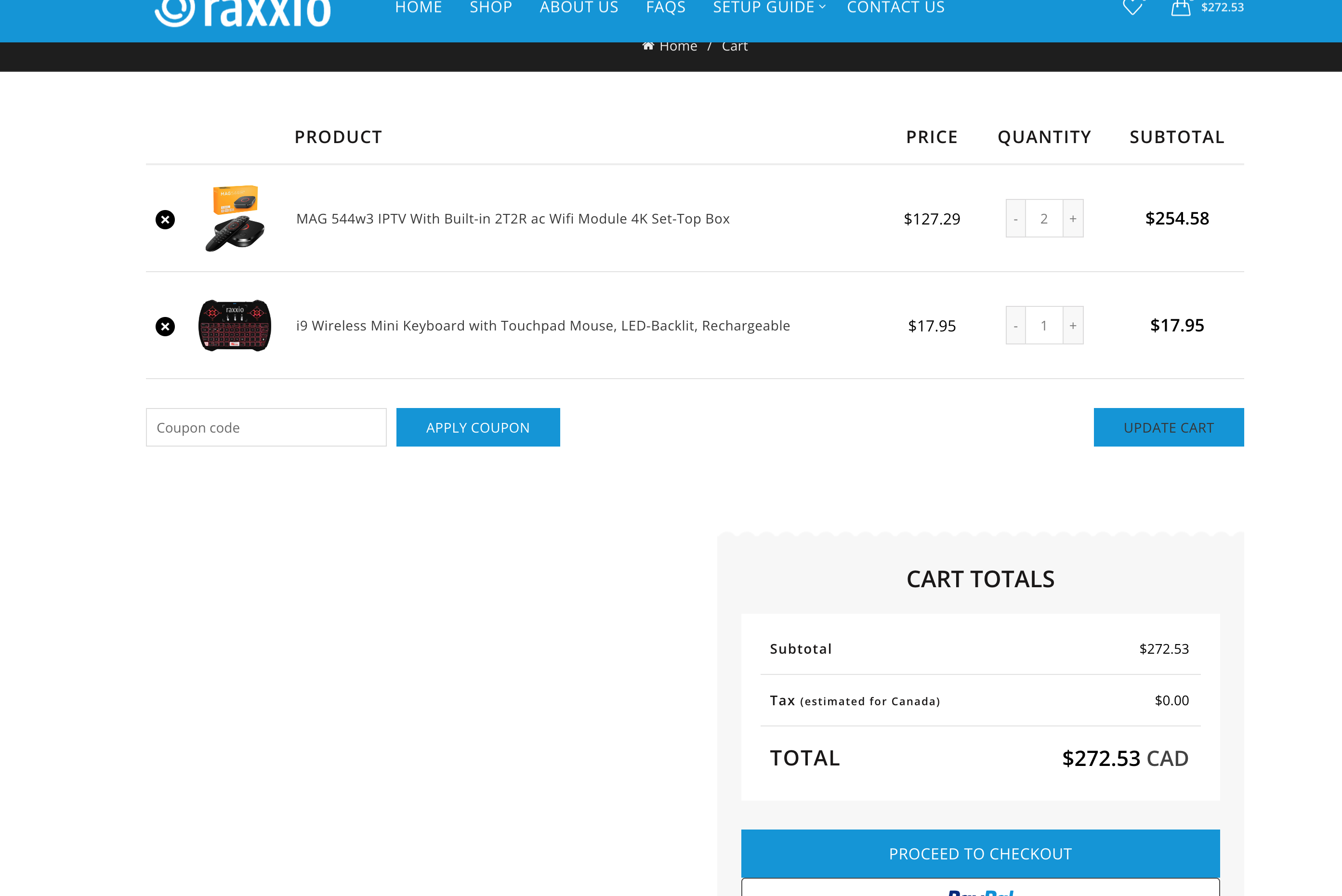
Task: Expand the Setup Guide dropdown menu
Action: (x=768, y=7)
